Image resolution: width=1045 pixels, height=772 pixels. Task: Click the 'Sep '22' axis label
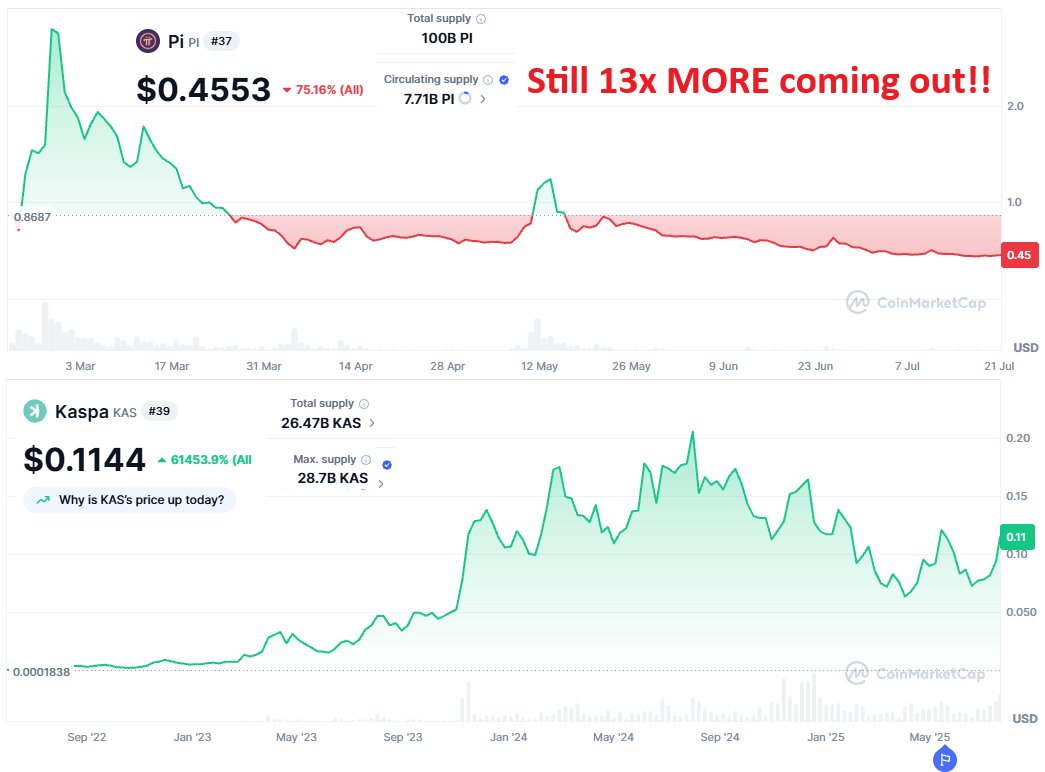click(x=87, y=737)
